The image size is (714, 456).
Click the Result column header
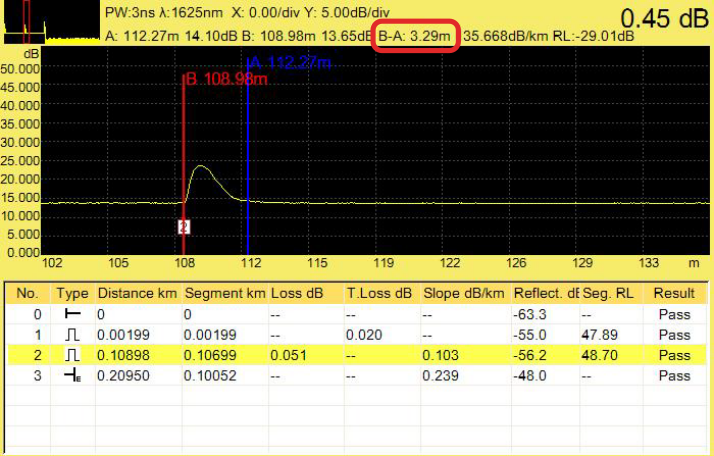coord(674,293)
